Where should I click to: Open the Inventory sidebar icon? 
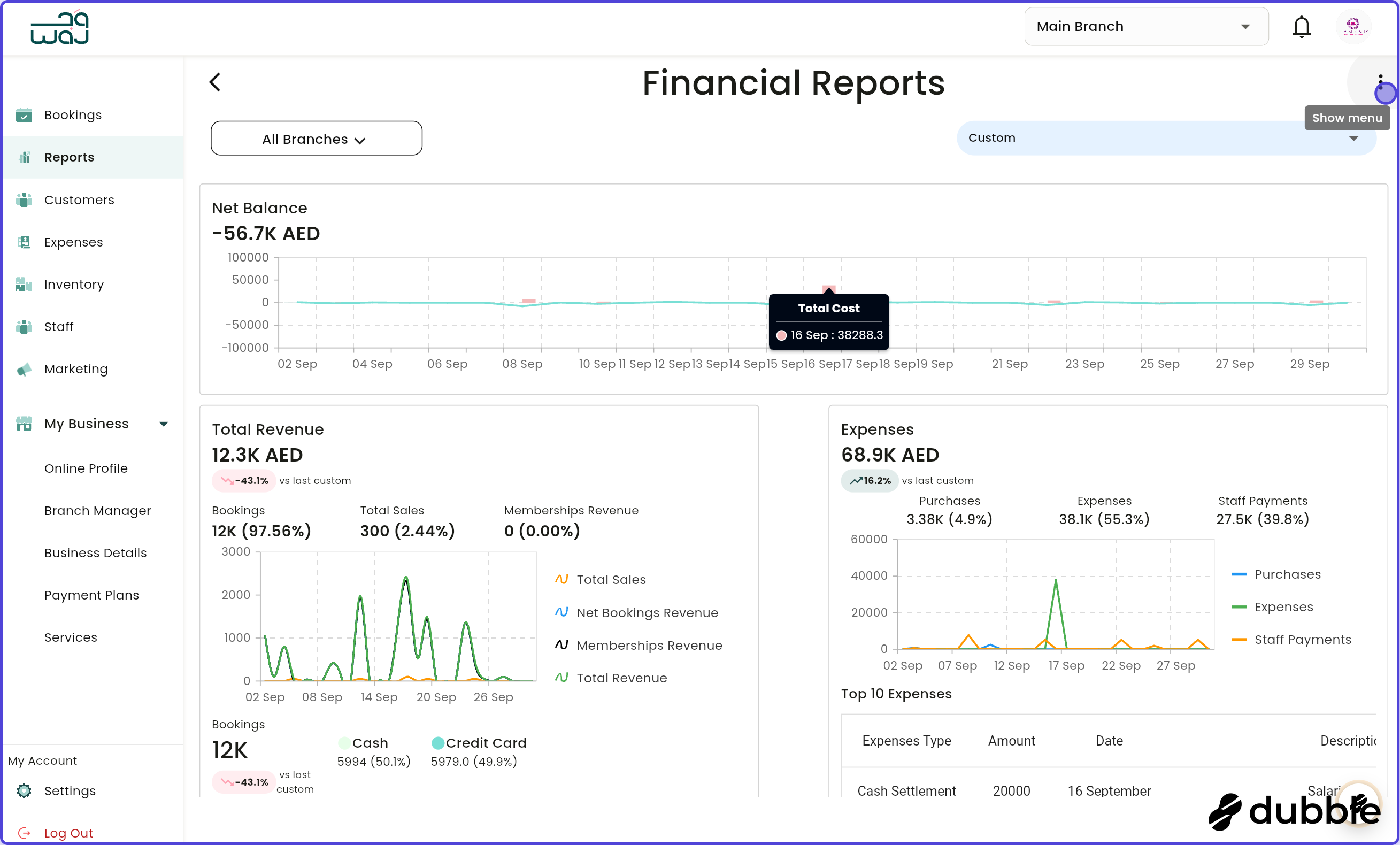click(x=24, y=284)
